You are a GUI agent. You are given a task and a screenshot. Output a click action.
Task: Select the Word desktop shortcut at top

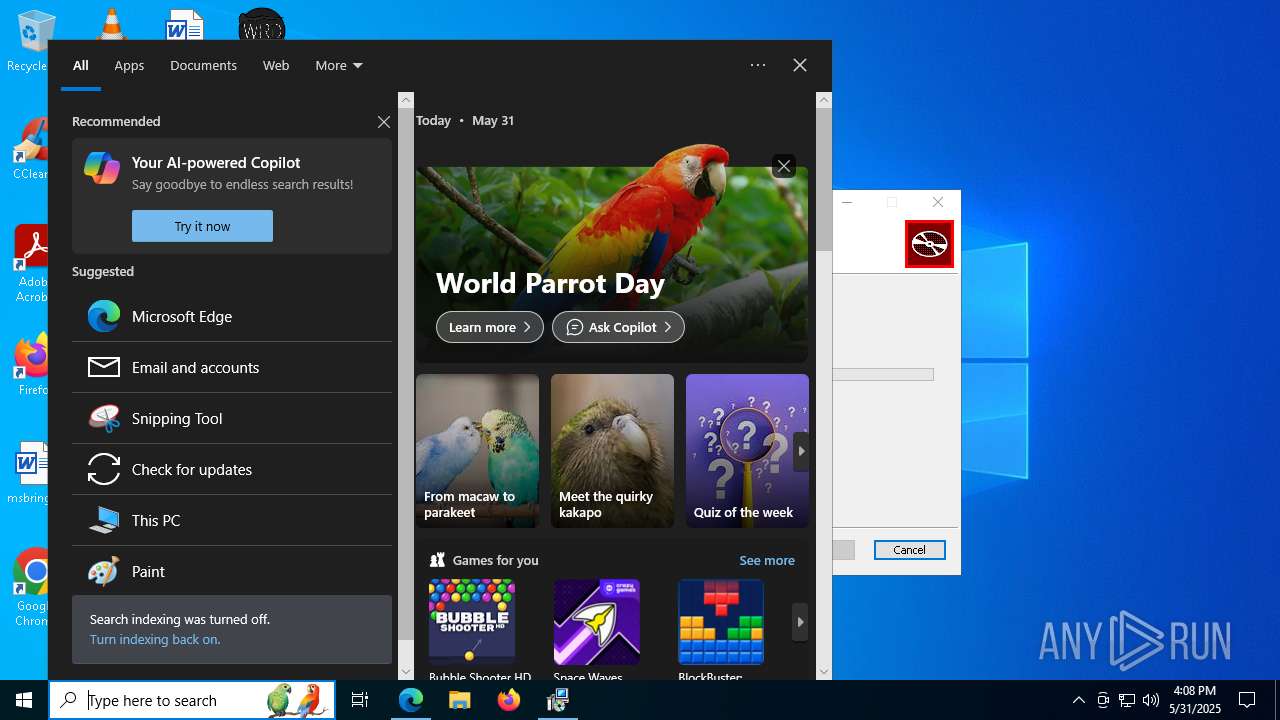click(185, 24)
